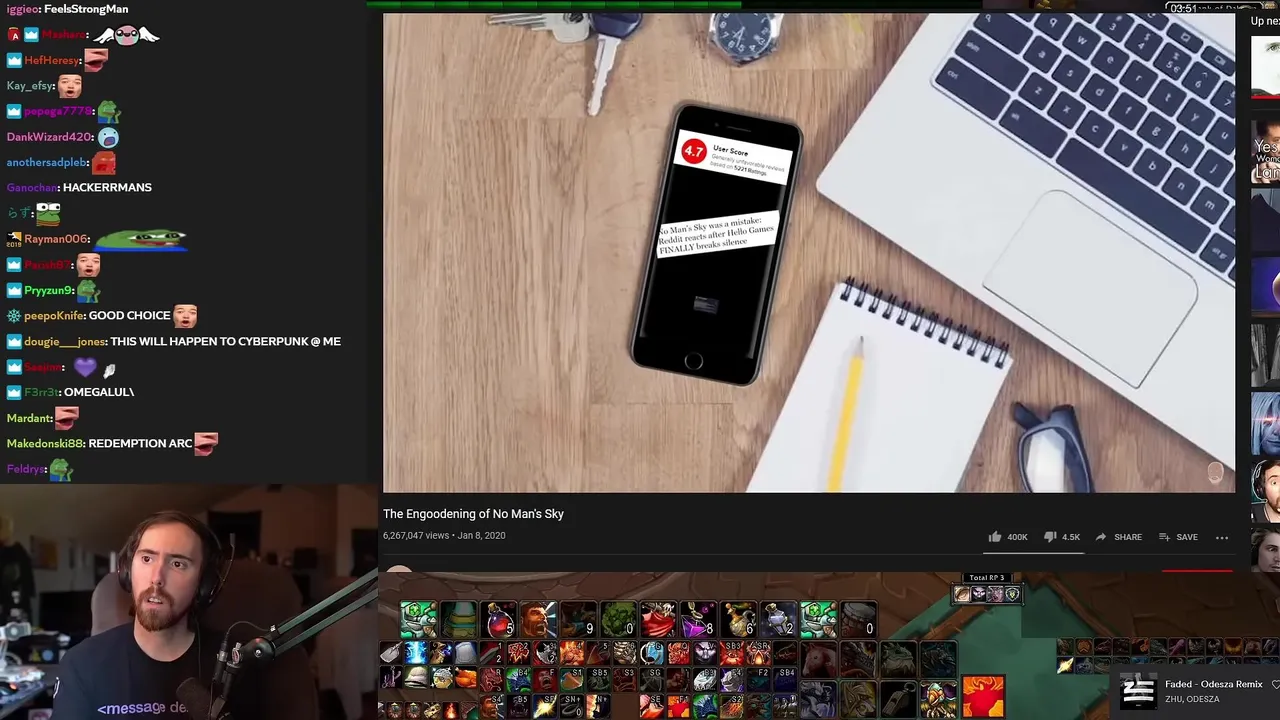Screen dimensions: 1280x720
Task: Click chat username Ganochan
Action: pos(31,188)
